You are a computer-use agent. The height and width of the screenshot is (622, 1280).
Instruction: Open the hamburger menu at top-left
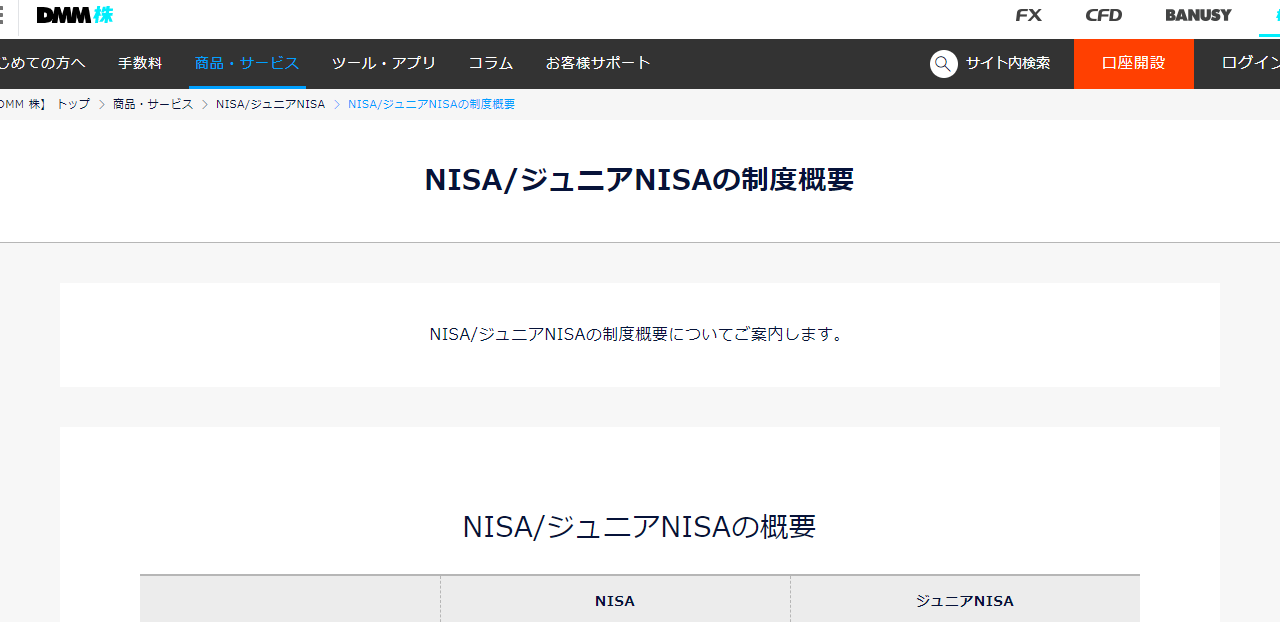[x=3, y=15]
